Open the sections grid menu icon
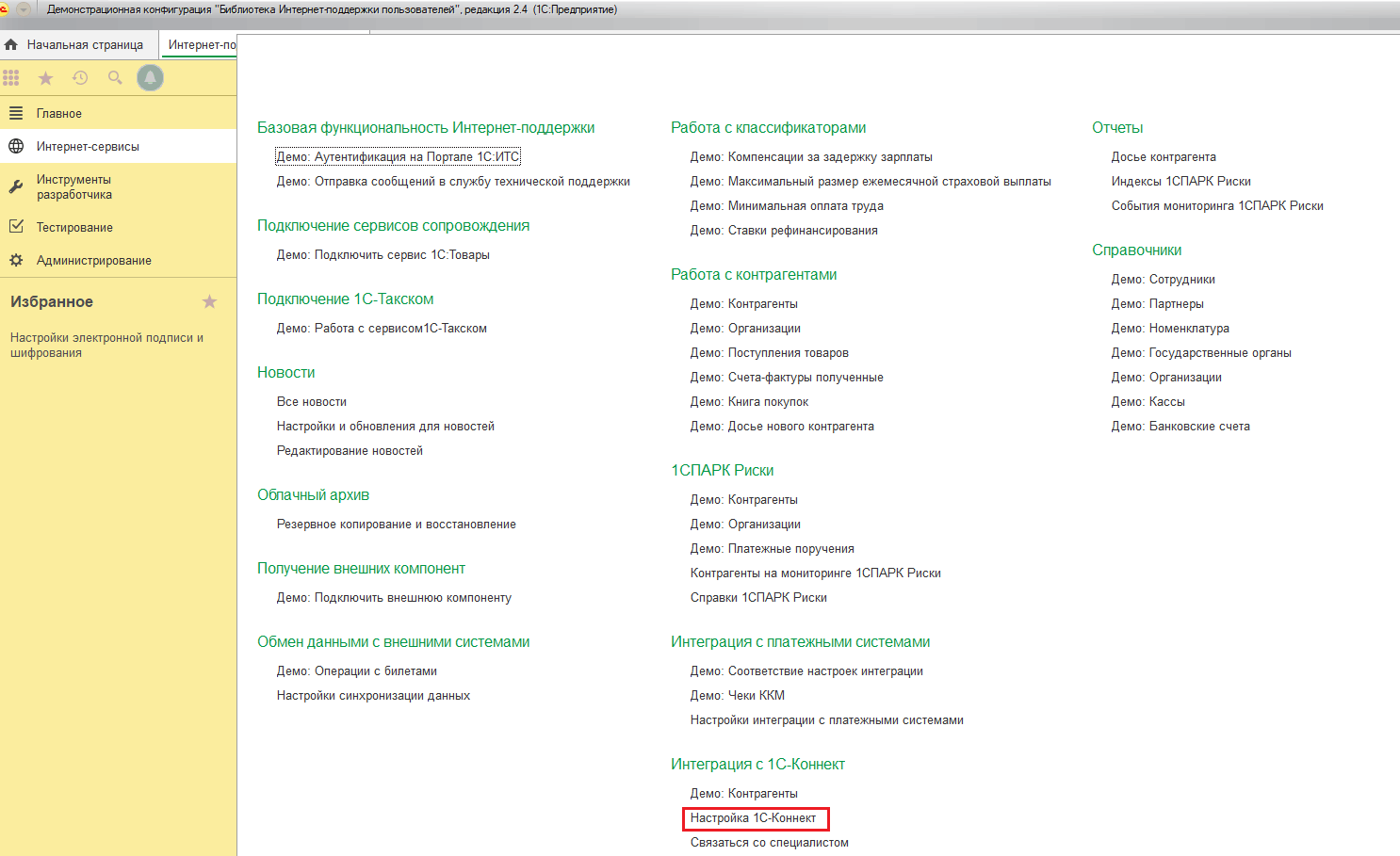 tap(11, 78)
